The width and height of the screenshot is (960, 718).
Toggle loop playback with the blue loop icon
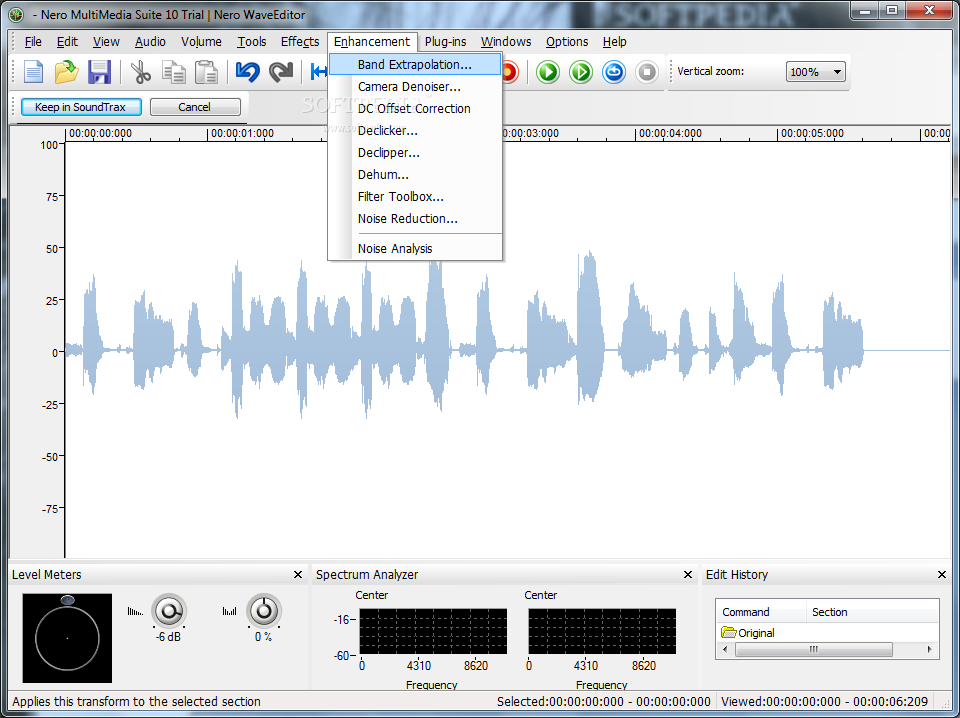pyautogui.click(x=614, y=72)
